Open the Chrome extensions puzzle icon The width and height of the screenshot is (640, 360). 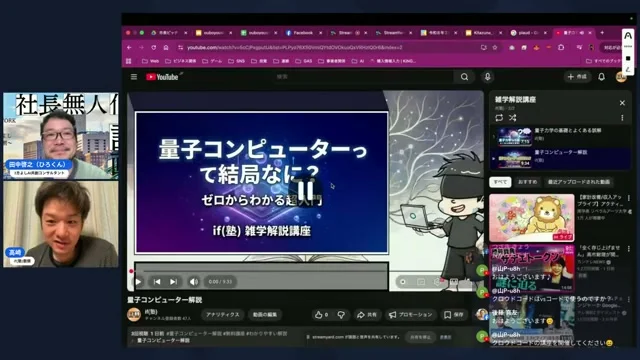(x=561, y=48)
